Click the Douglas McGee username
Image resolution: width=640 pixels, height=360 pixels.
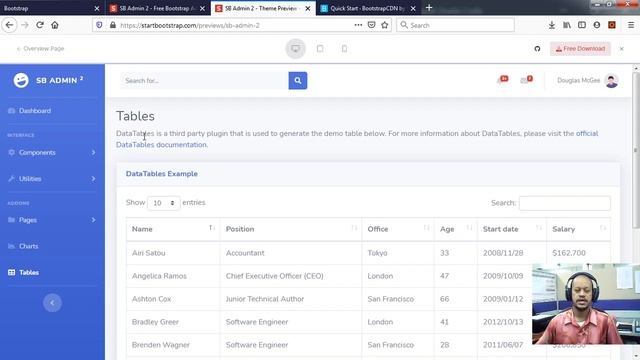pos(578,80)
